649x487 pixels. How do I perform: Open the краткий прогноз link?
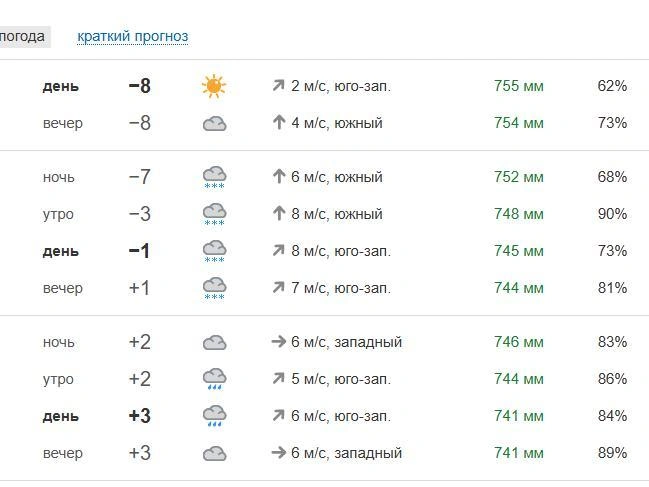(x=133, y=36)
